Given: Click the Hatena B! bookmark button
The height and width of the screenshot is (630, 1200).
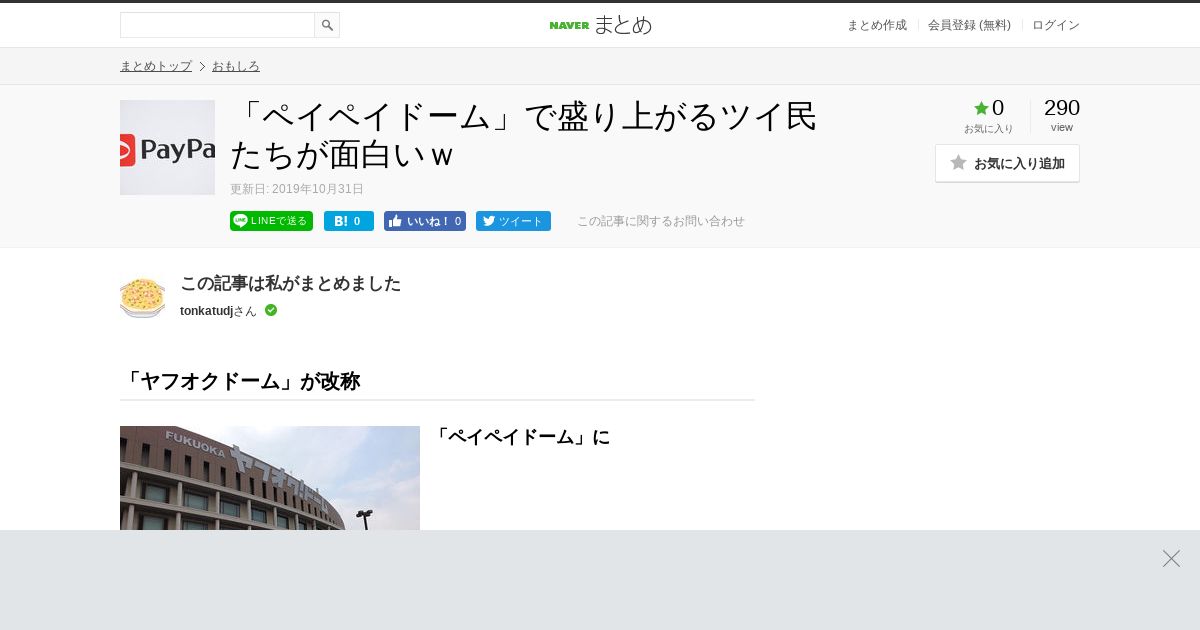Looking at the screenshot, I should (349, 221).
